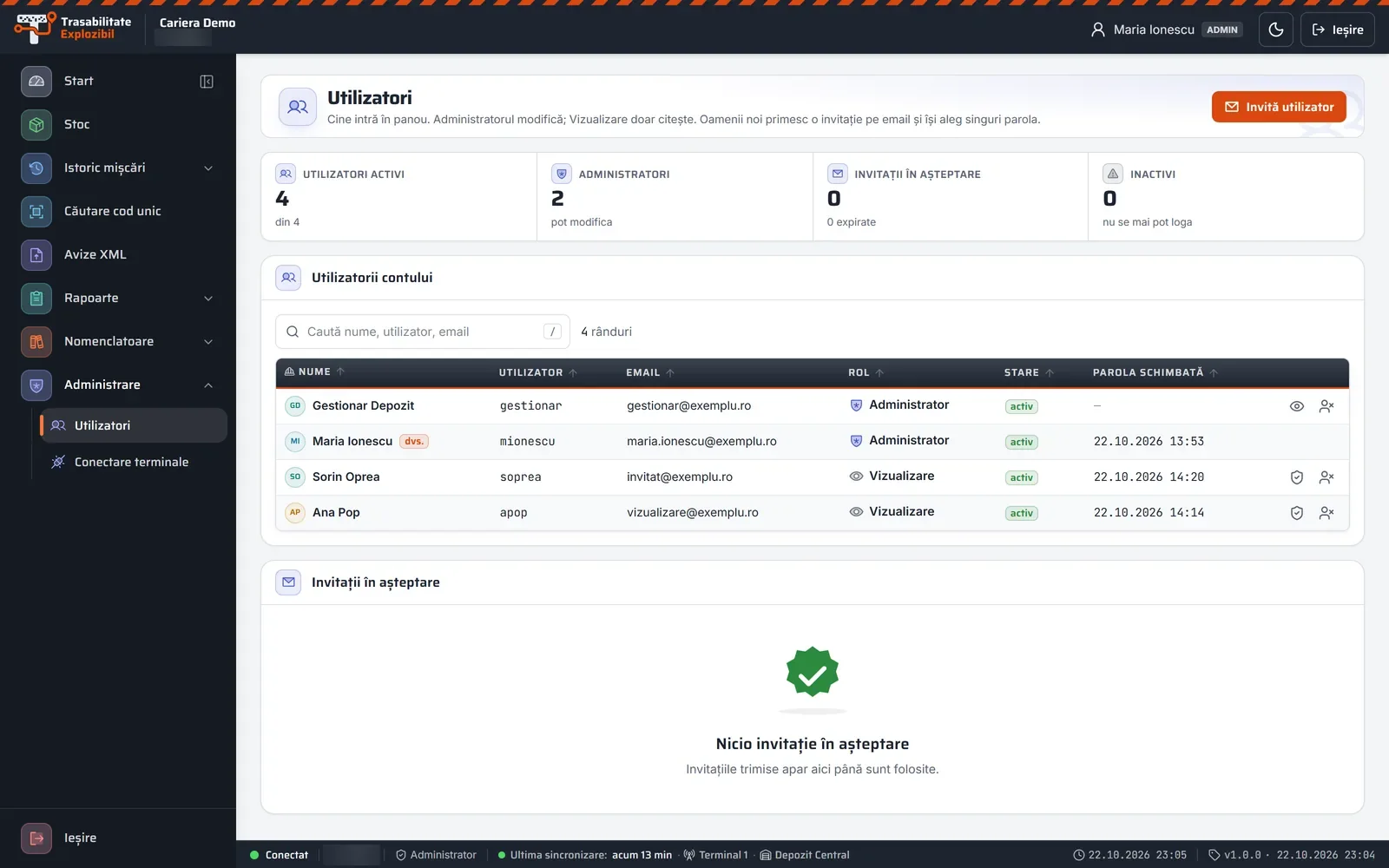
Task: Toggle dark mode with the moon icon
Action: coord(1276,30)
